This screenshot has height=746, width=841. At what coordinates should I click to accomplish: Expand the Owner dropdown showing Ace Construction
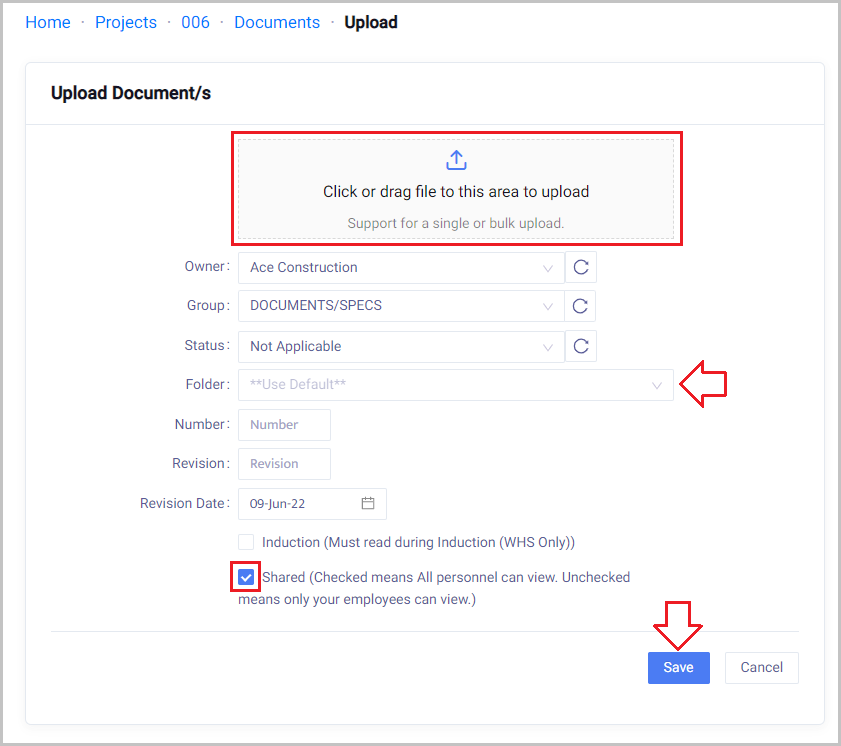point(400,268)
